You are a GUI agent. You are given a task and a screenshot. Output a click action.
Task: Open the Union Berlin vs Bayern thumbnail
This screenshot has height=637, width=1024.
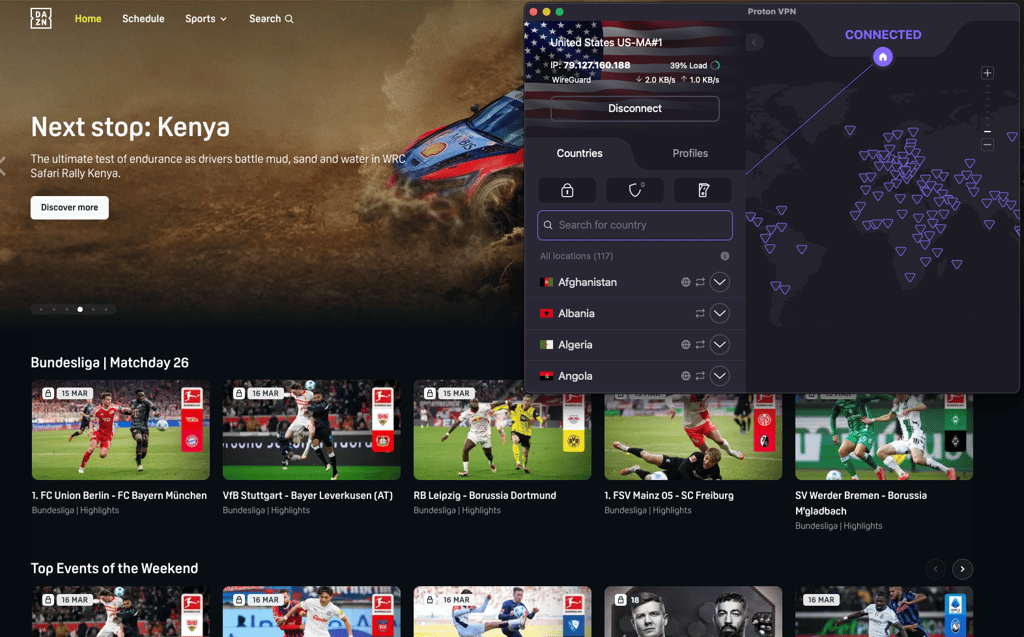click(x=121, y=430)
